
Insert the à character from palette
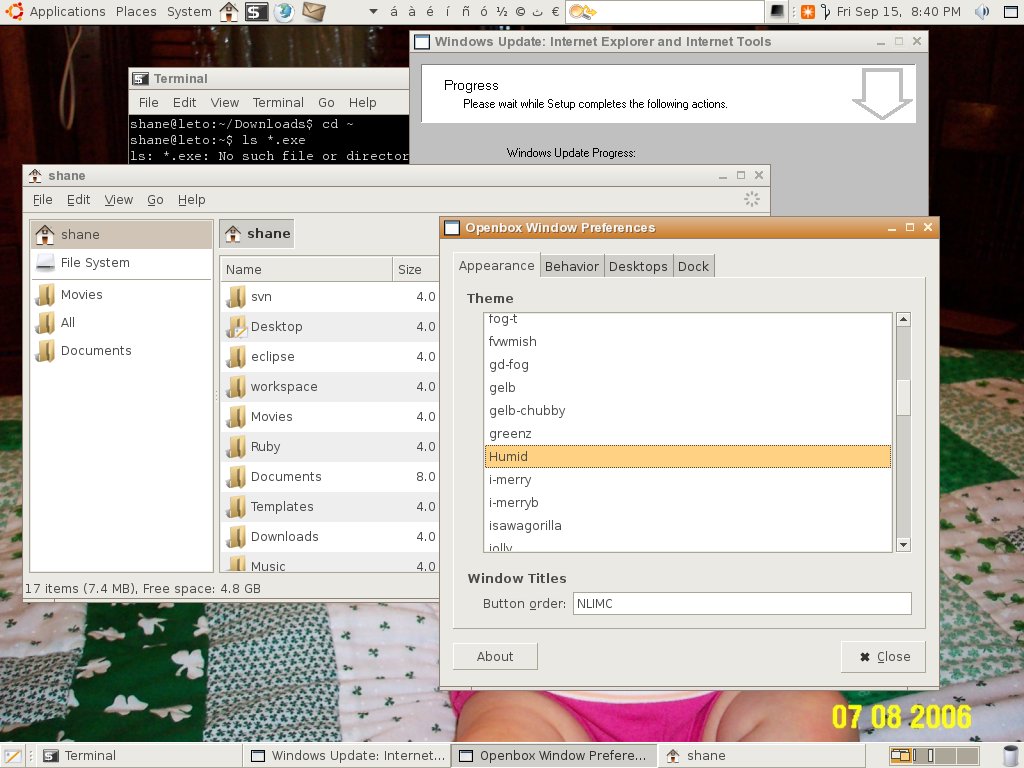pos(411,12)
